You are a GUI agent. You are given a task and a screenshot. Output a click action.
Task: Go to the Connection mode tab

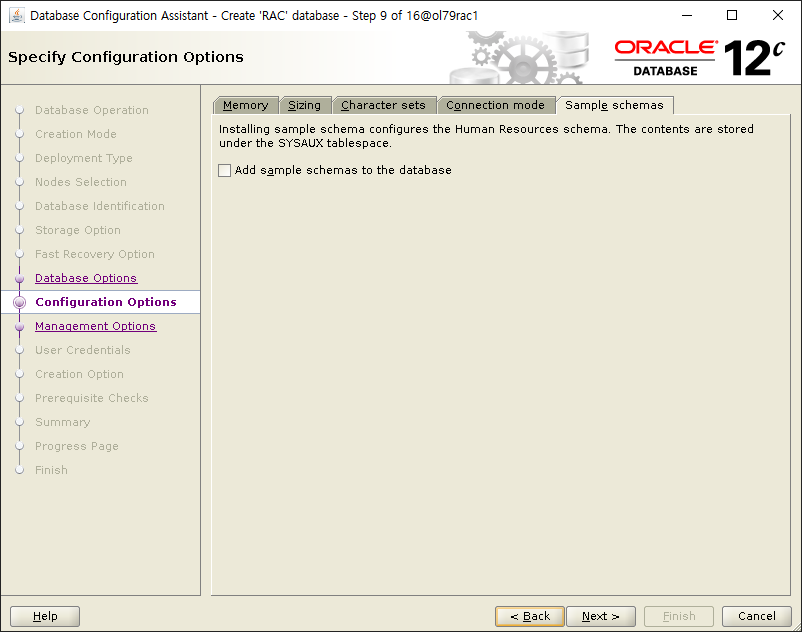496,105
